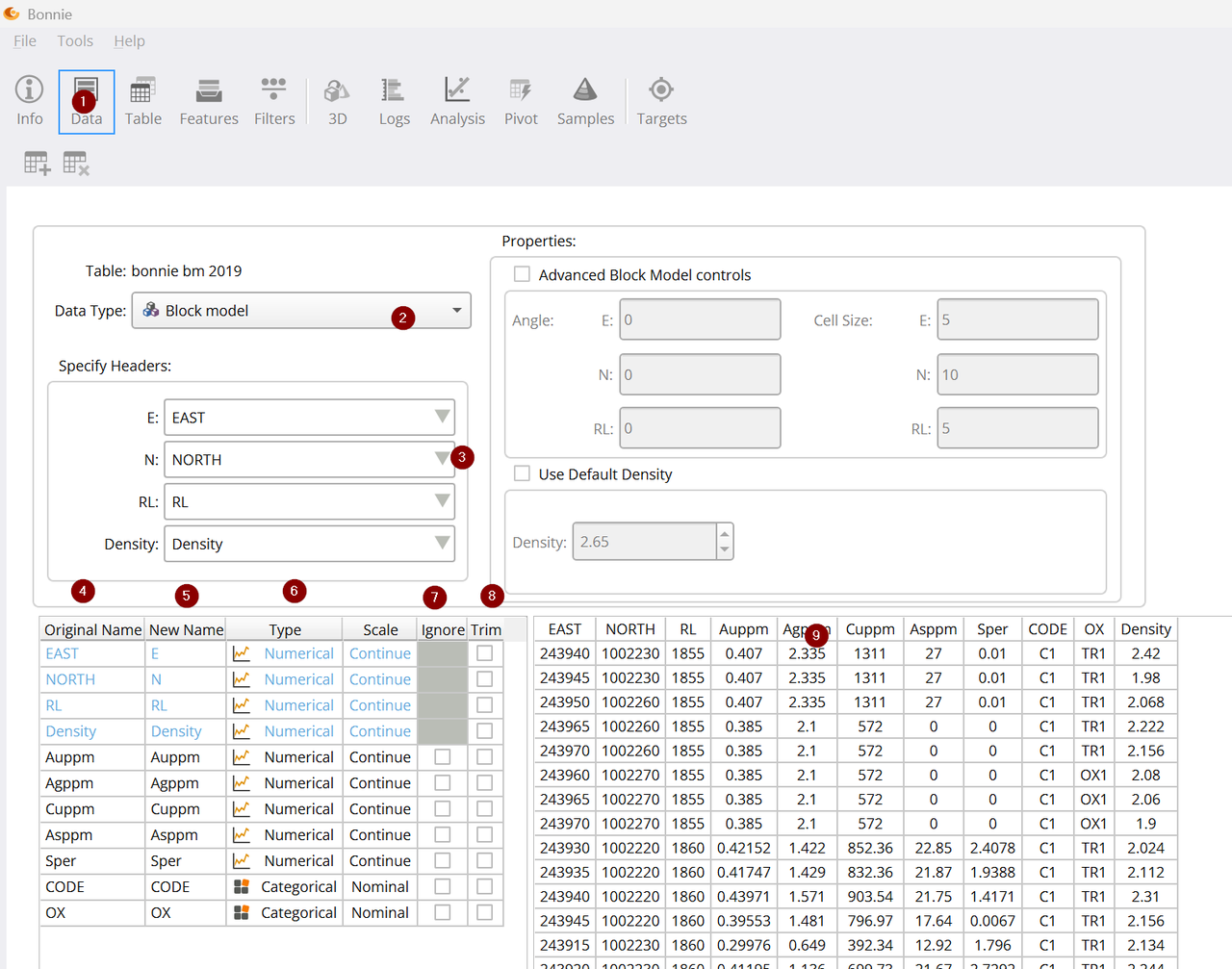Screen dimensions: 1232x969
Task: Open the File menu
Action: [x=25, y=40]
